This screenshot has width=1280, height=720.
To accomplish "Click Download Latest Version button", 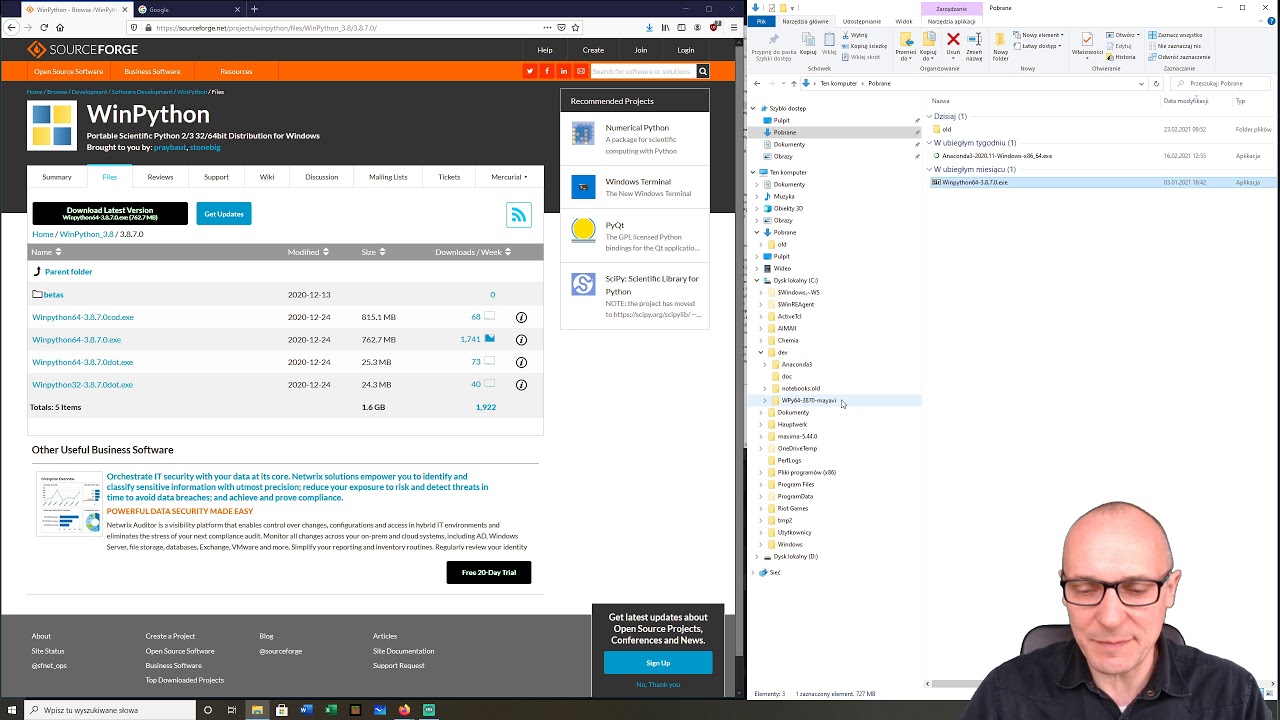I will (110, 213).
